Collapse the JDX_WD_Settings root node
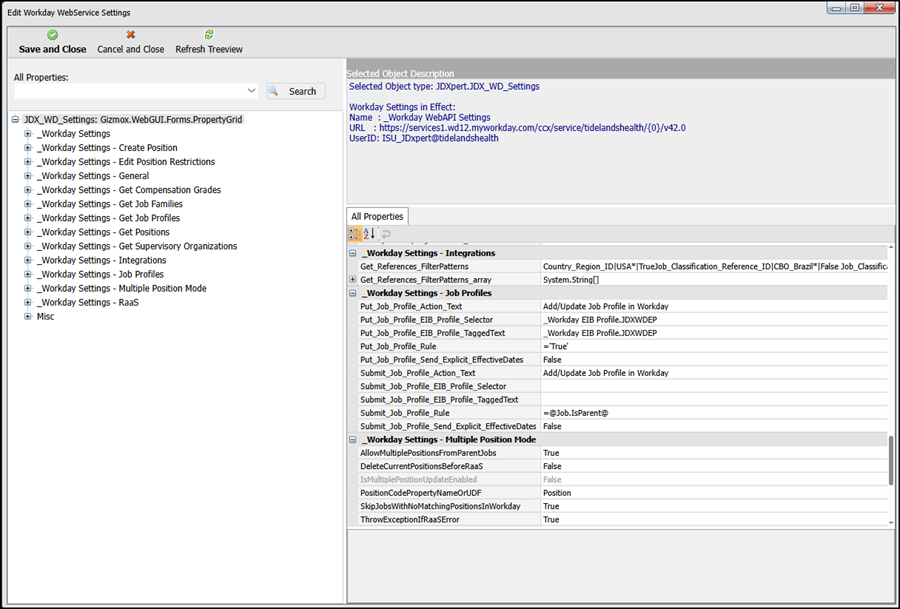Viewport: 900px width, 609px height. click(x=15, y=119)
